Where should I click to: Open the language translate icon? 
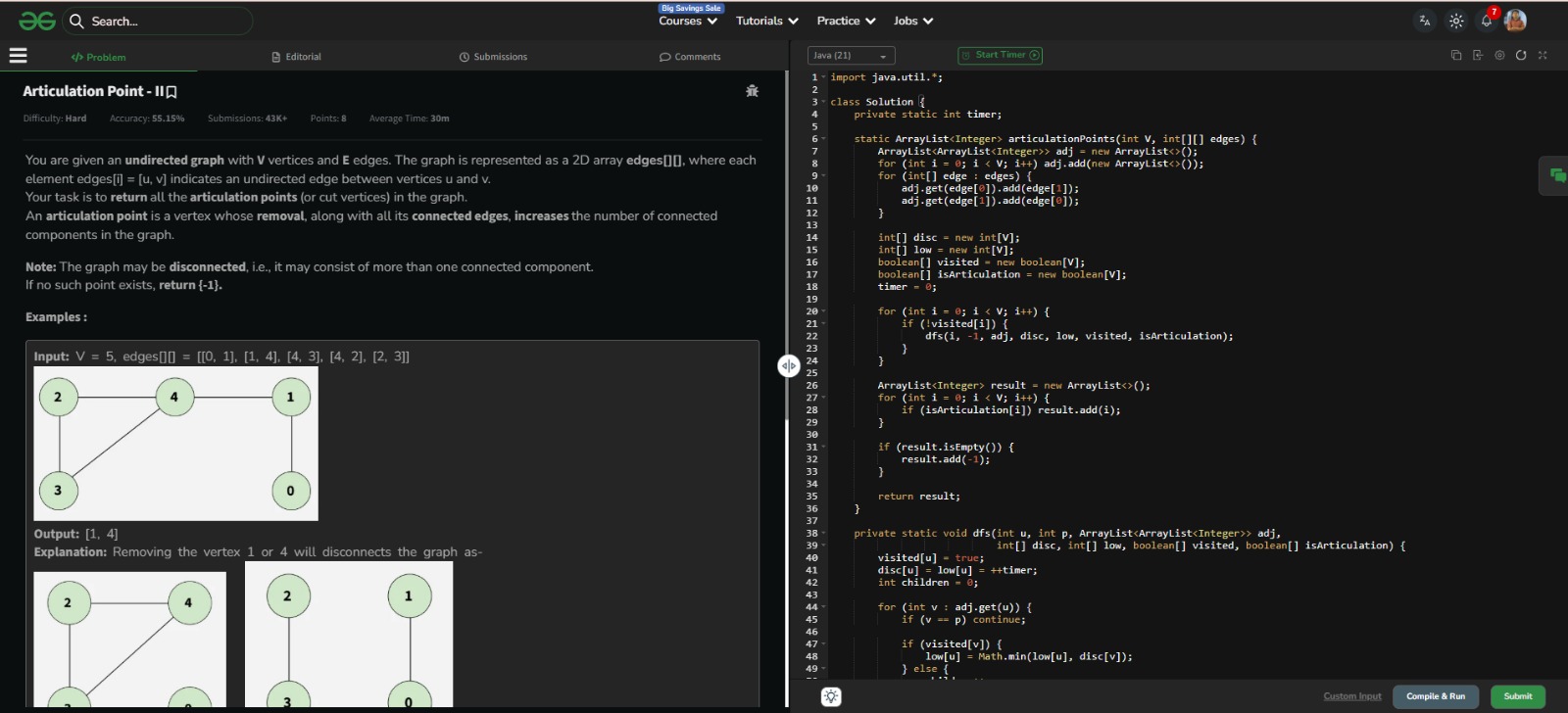(x=1424, y=21)
